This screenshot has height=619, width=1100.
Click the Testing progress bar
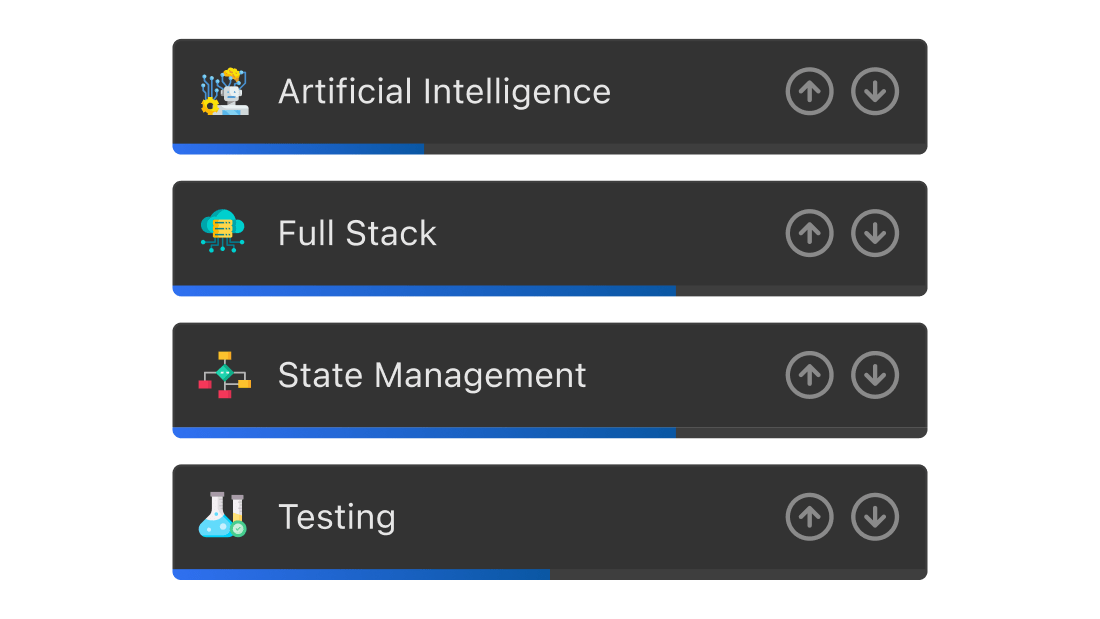click(550, 574)
